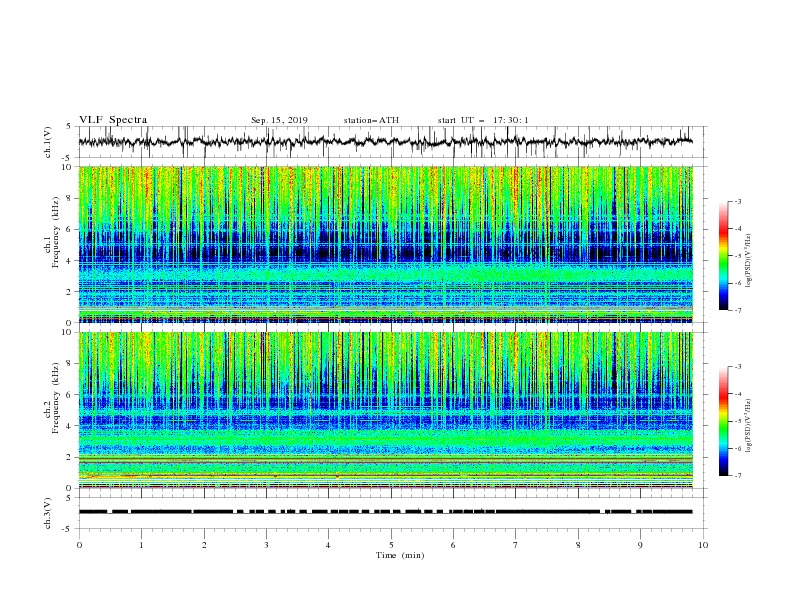This screenshot has width=792, height=612.
Task: Click the ch.1 color bar log(PSD) label
Action: pyautogui.click(x=749, y=261)
